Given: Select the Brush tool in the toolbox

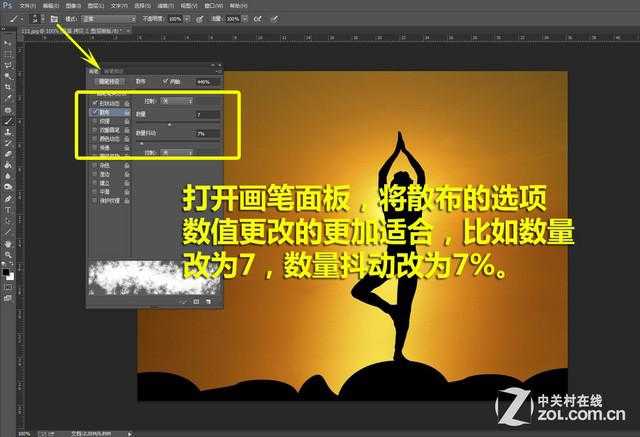Looking at the screenshot, I should click(x=8, y=120).
